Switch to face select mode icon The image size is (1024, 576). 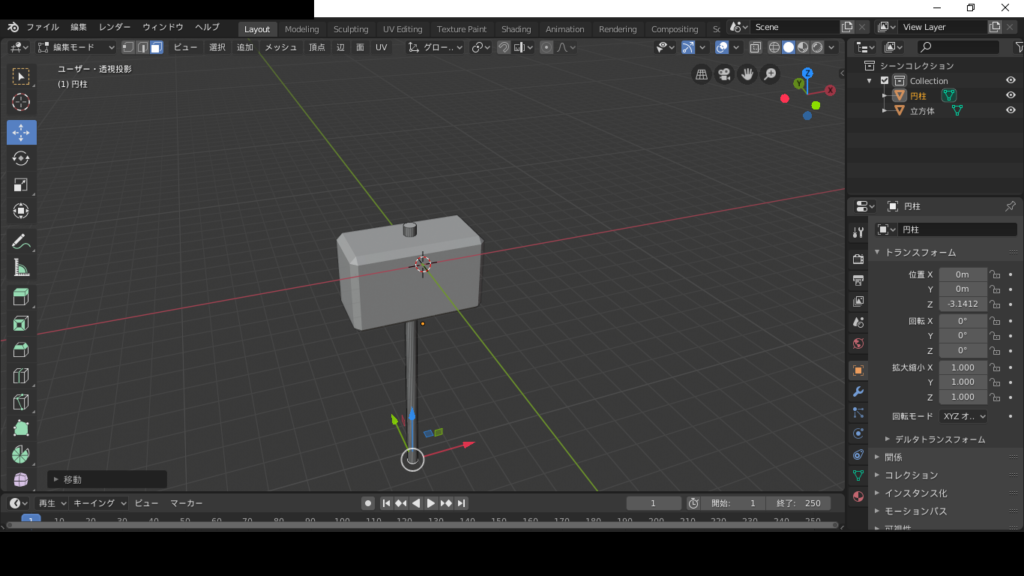(x=156, y=47)
